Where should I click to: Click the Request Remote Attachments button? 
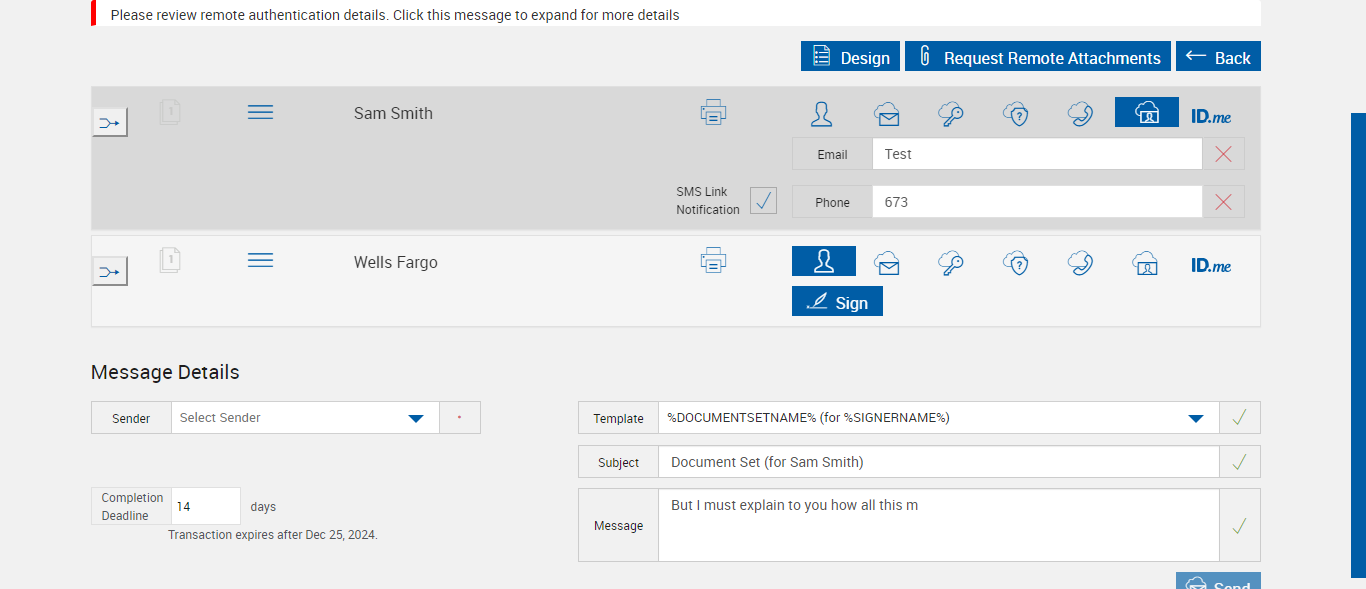[x=1038, y=57]
